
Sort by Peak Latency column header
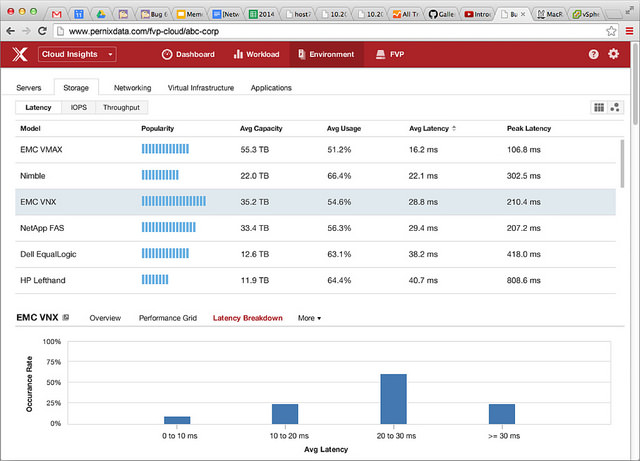[x=529, y=128]
